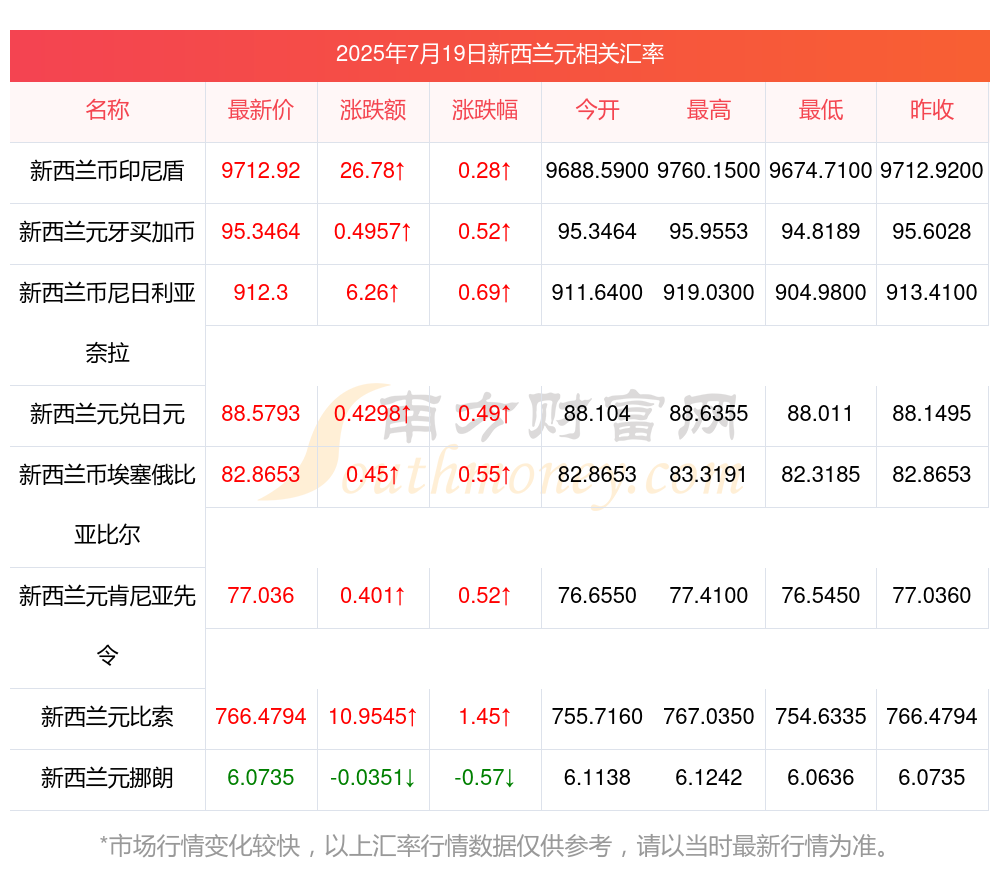Select the 新西兰元肯尼亚先令 row name
The width and height of the screenshot is (1000, 877).
click(x=107, y=626)
